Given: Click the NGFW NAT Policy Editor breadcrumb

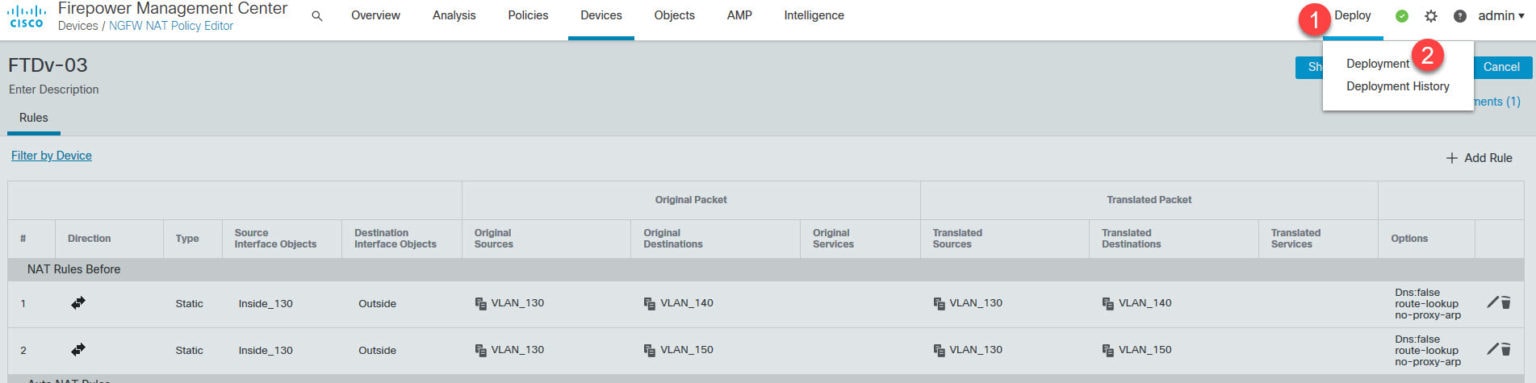Looking at the screenshot, I should (x=170, y=26).
